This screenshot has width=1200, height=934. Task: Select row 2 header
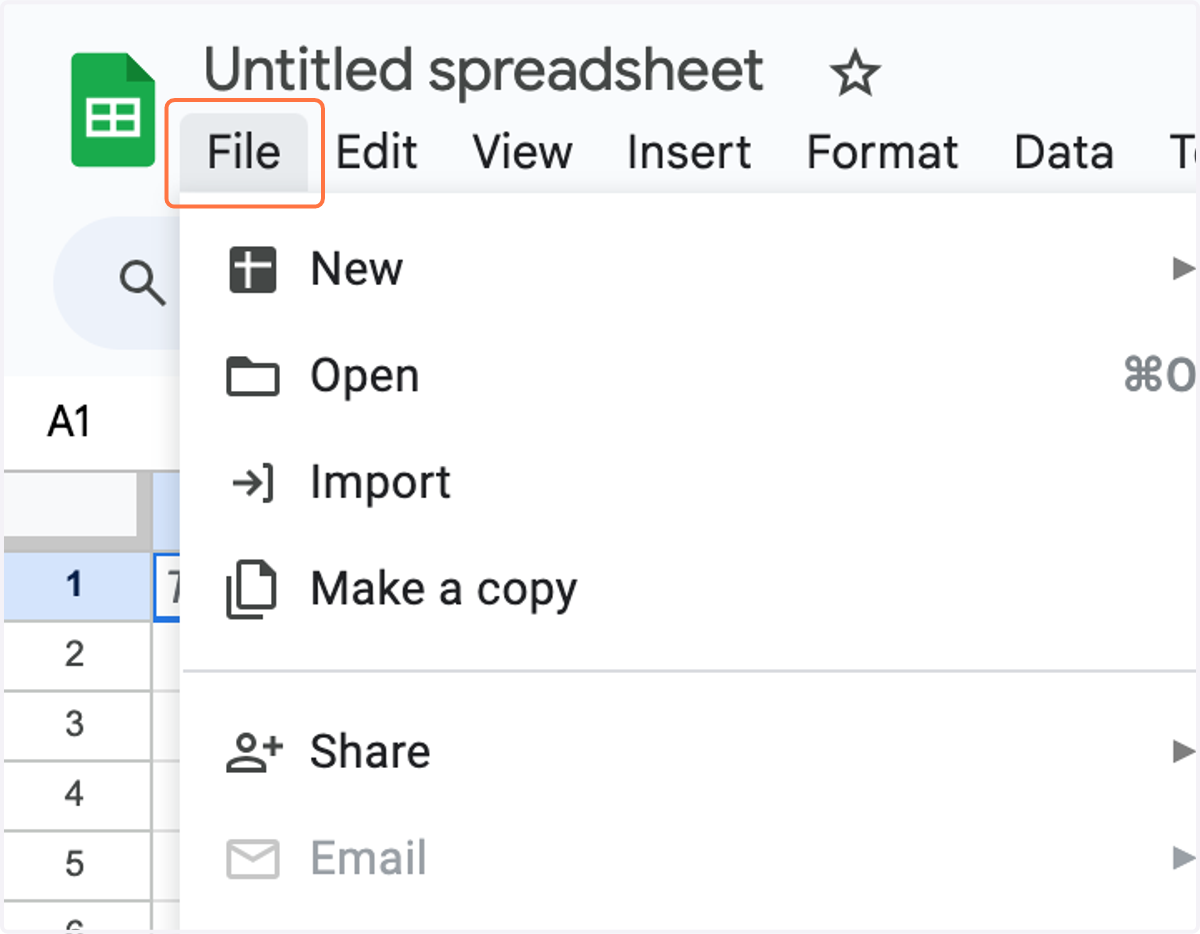click(x=76, y=655)
